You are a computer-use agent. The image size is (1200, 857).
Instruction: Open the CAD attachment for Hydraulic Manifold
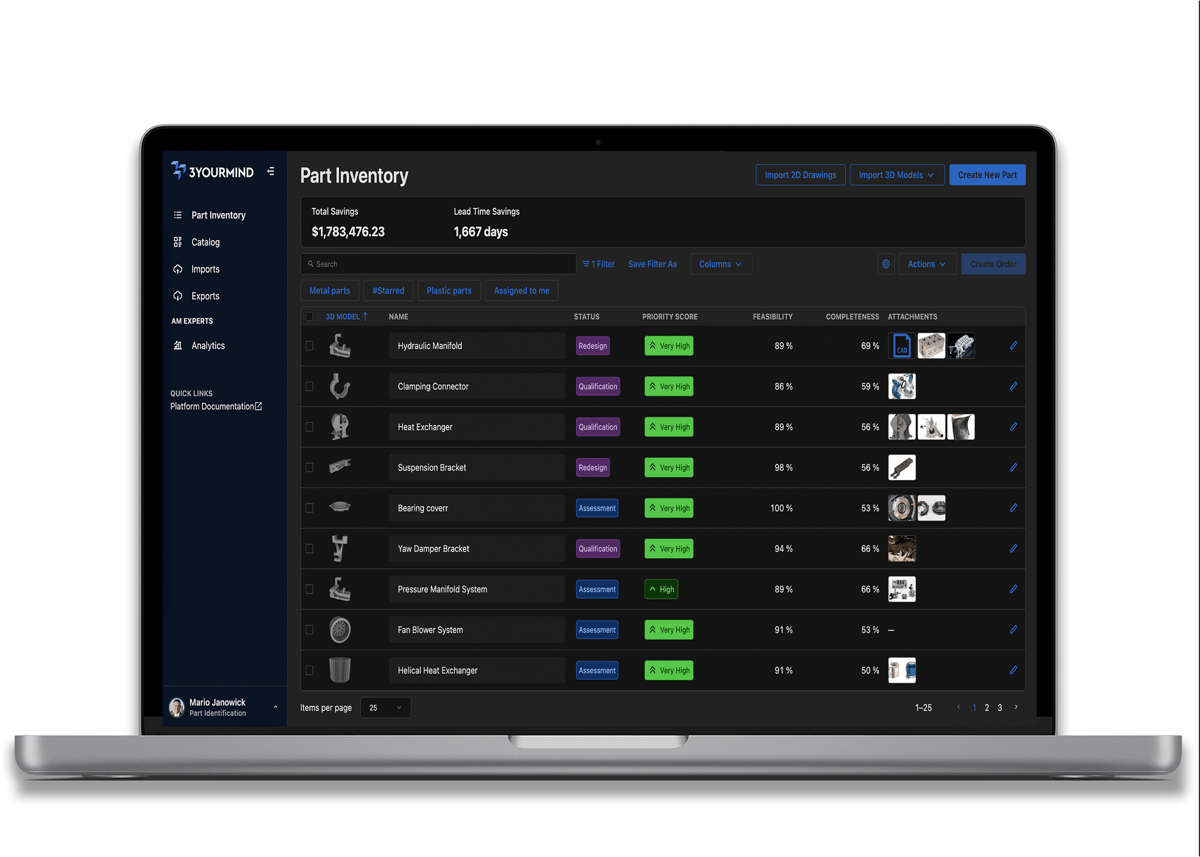click(x=901, y=345)
